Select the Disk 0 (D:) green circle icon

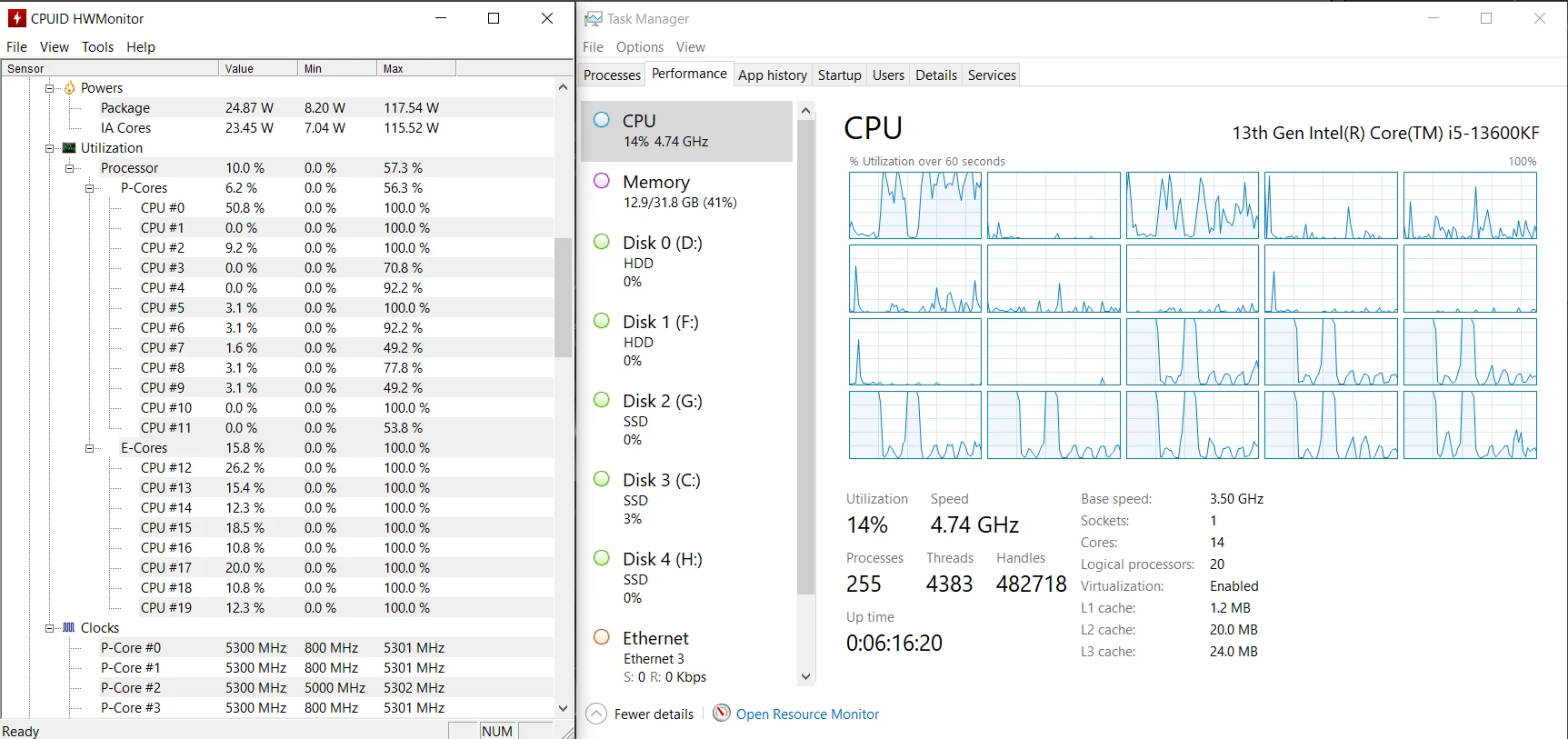pyautogui.click(x=602, y=242)
